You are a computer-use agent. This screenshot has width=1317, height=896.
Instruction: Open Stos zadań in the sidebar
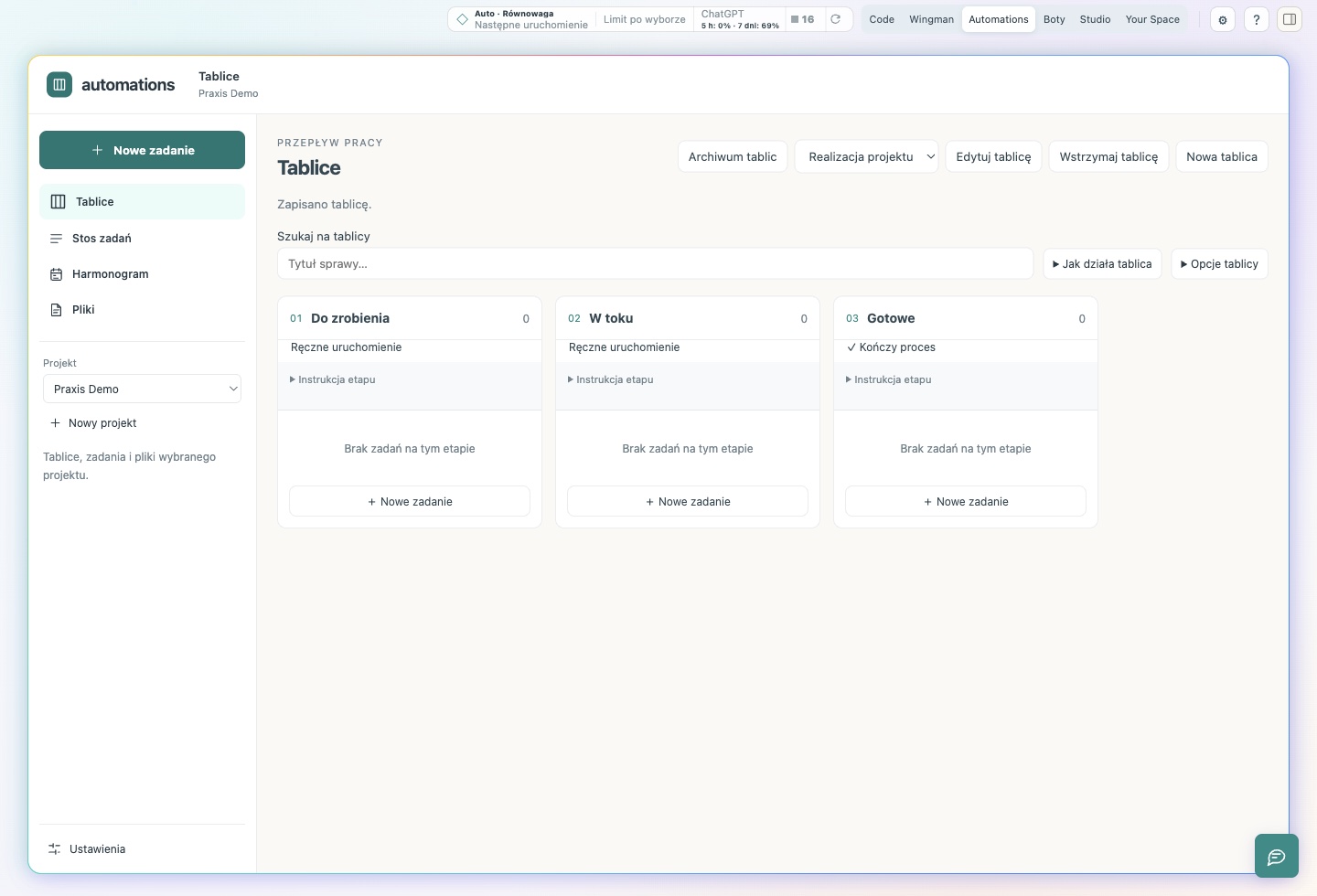coord(142,238)
